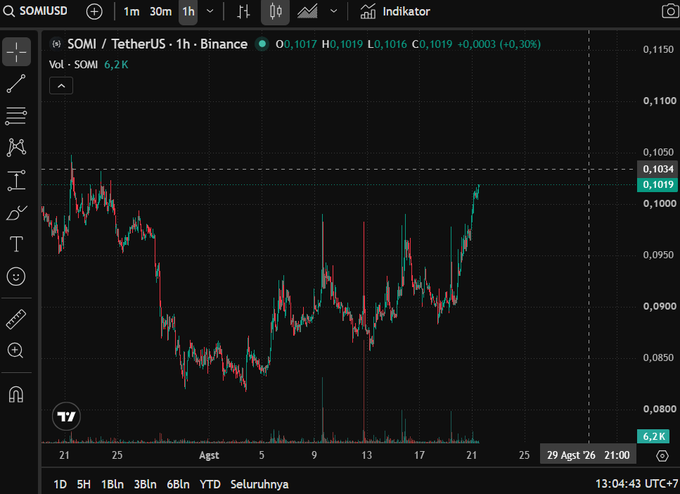This screenshot has height=494, width=680.
Task: Click the green market status dot
Action: (x=262, y=44)
